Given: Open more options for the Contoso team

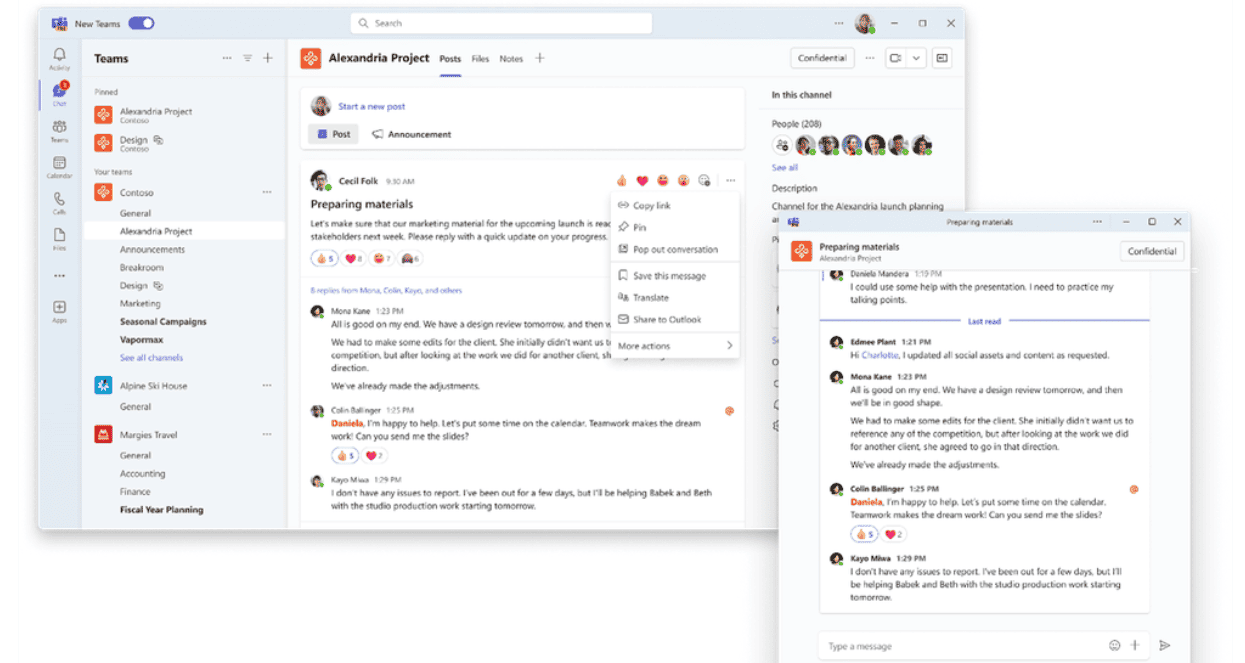Looking at the screenshot, I should click(267, 192).
